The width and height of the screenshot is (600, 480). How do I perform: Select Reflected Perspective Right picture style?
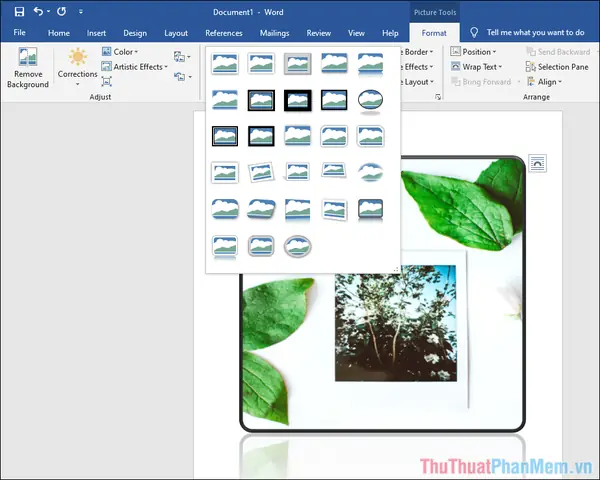pyautogui.click(x=298, y=210)
